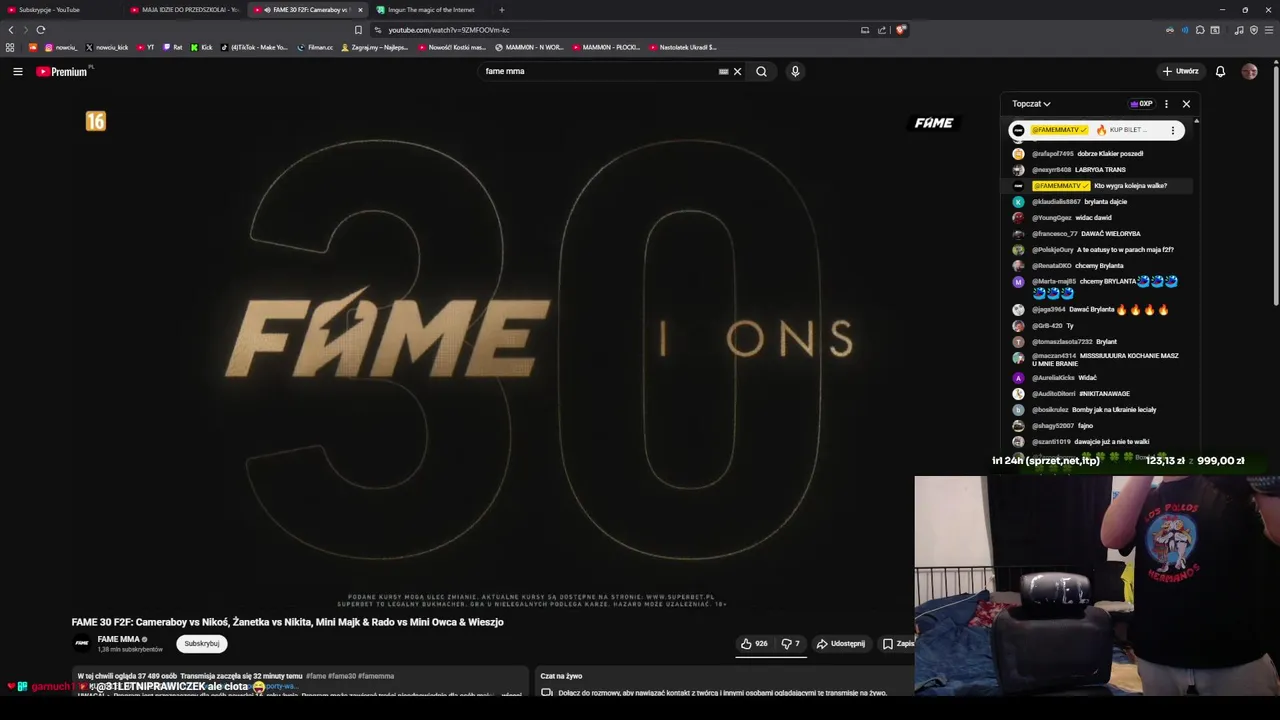Subscribe with the Subskrybuj button

(x=201, y=644)
